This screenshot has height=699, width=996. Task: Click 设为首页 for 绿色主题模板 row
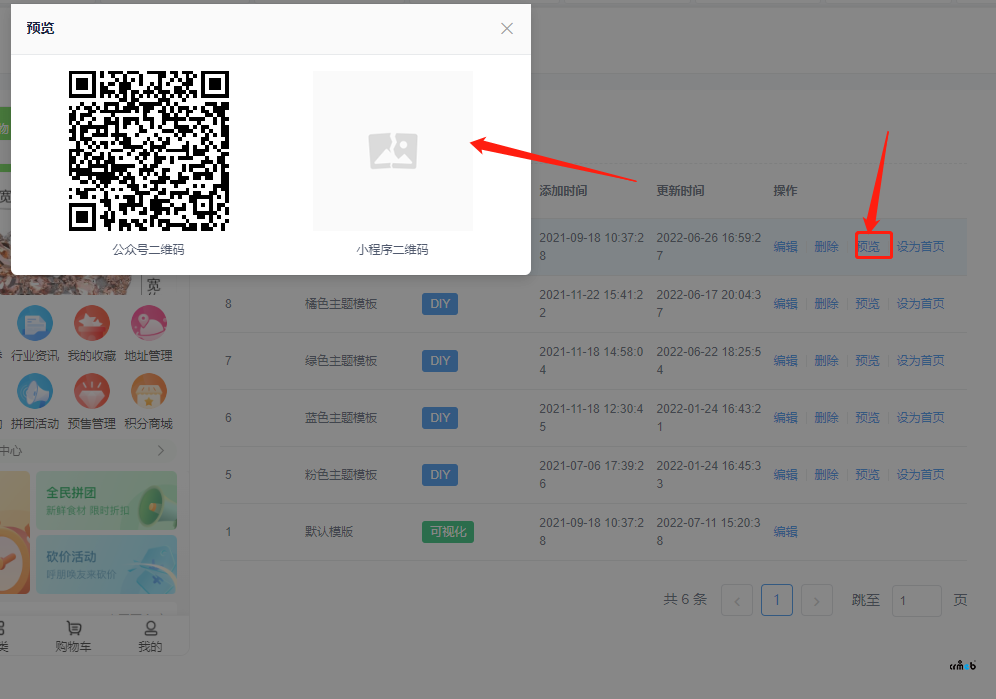[920, 361]
